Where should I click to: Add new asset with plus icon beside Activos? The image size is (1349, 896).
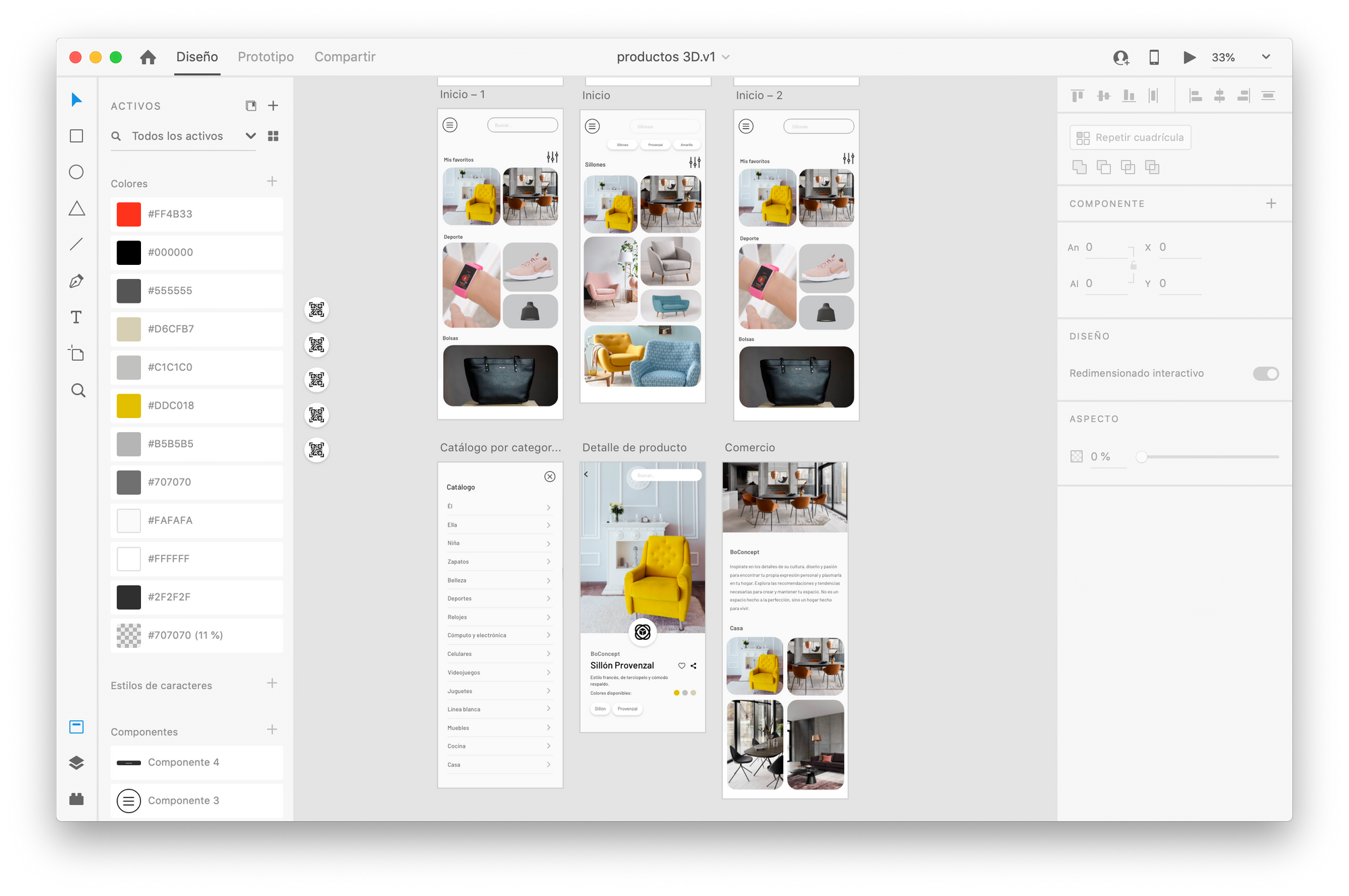[x=273, y=106]
